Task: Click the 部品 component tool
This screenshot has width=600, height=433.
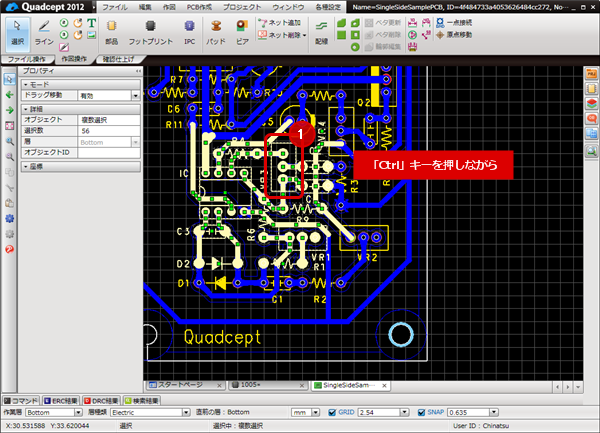Action: (111, 33)
